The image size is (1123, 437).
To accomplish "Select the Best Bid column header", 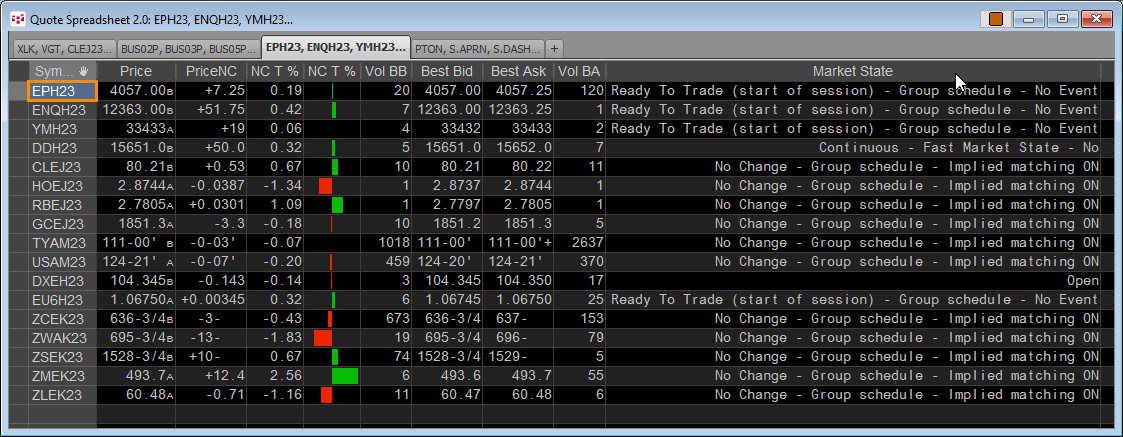I will pyautogui.click(x=446, y=71).
